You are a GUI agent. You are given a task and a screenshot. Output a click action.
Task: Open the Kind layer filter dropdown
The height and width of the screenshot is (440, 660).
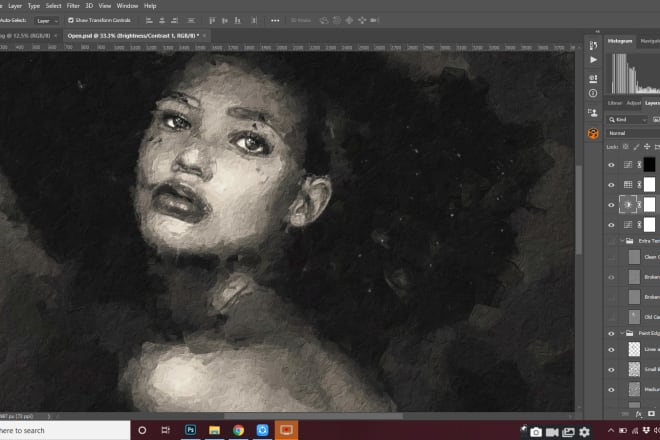pos(627,120)
